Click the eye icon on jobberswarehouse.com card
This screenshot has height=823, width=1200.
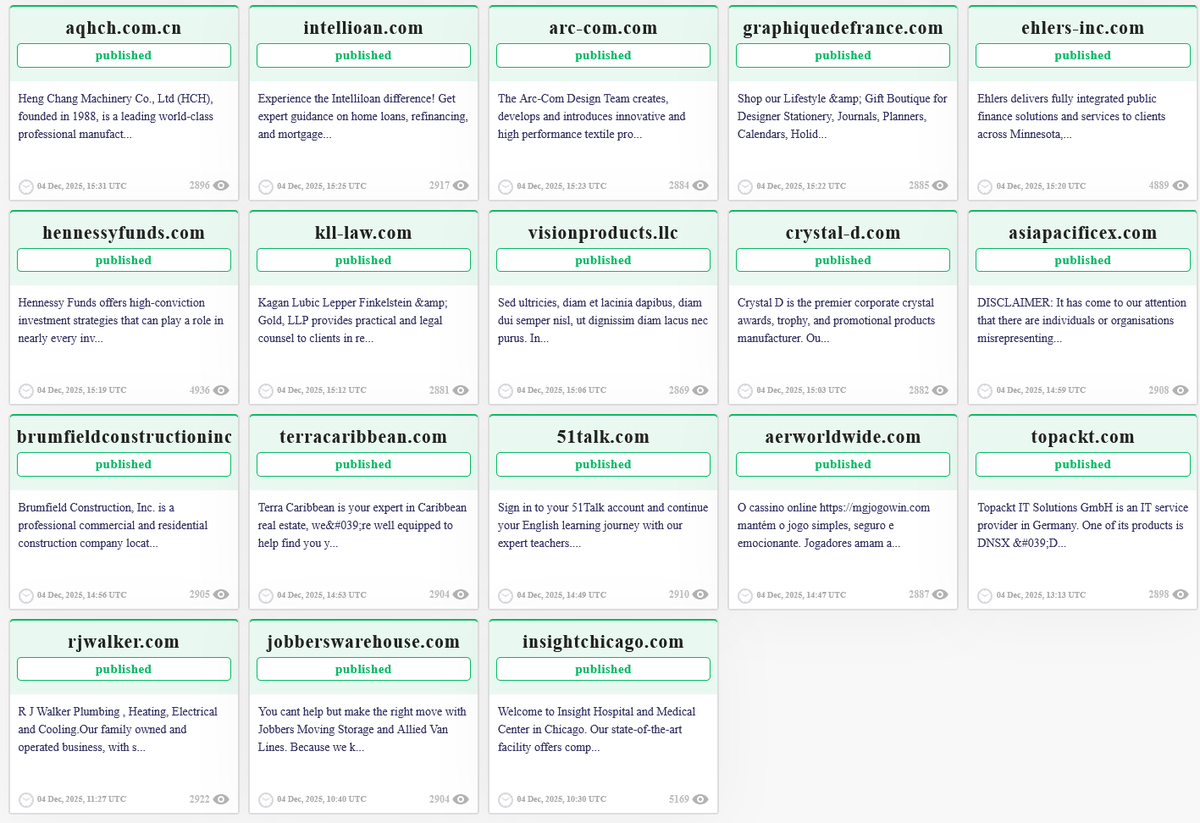(461, 799)
